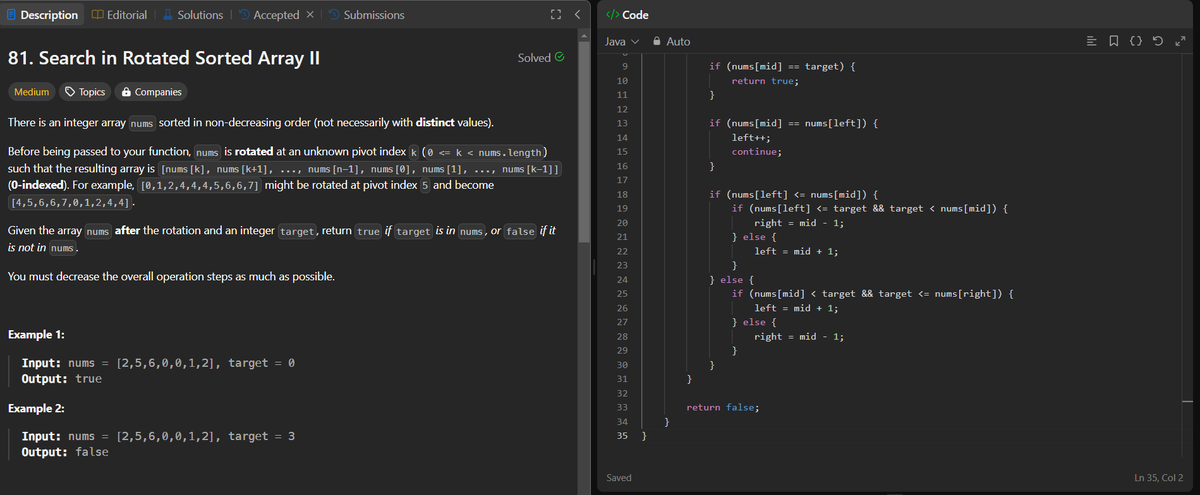Image resolution: width=1200 pixels, height=495 pixels.
Task: Click the 'return true;' code line
Action: (764, 79)
